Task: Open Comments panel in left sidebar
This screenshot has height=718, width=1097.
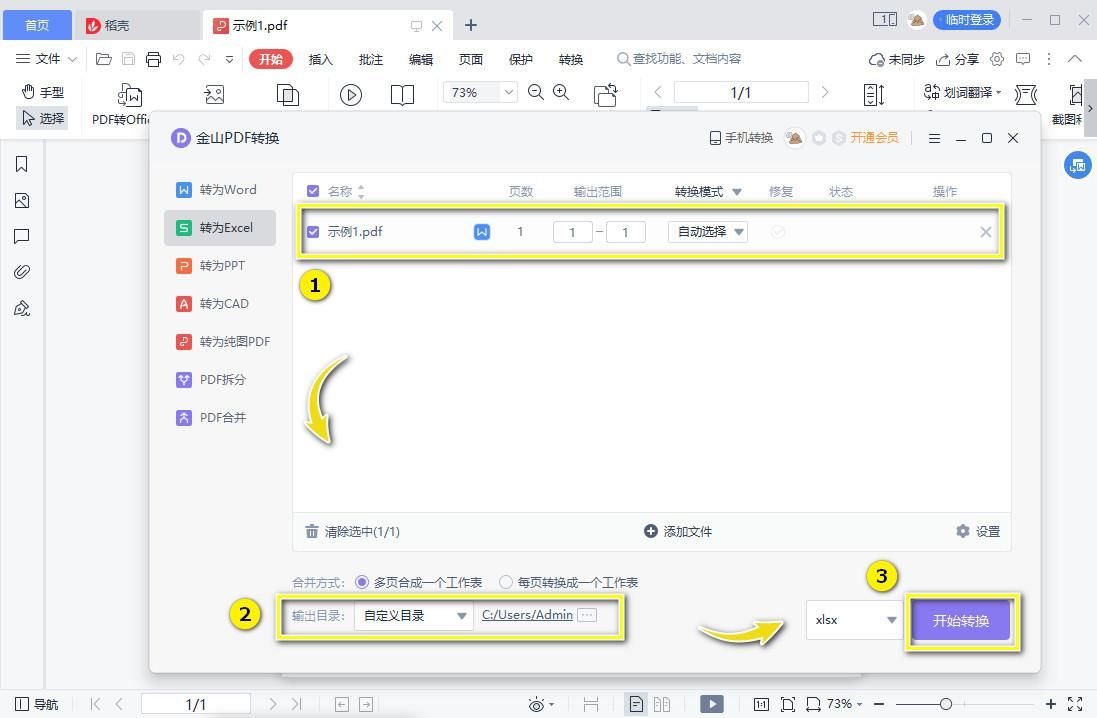Action: tap(22, 236)
